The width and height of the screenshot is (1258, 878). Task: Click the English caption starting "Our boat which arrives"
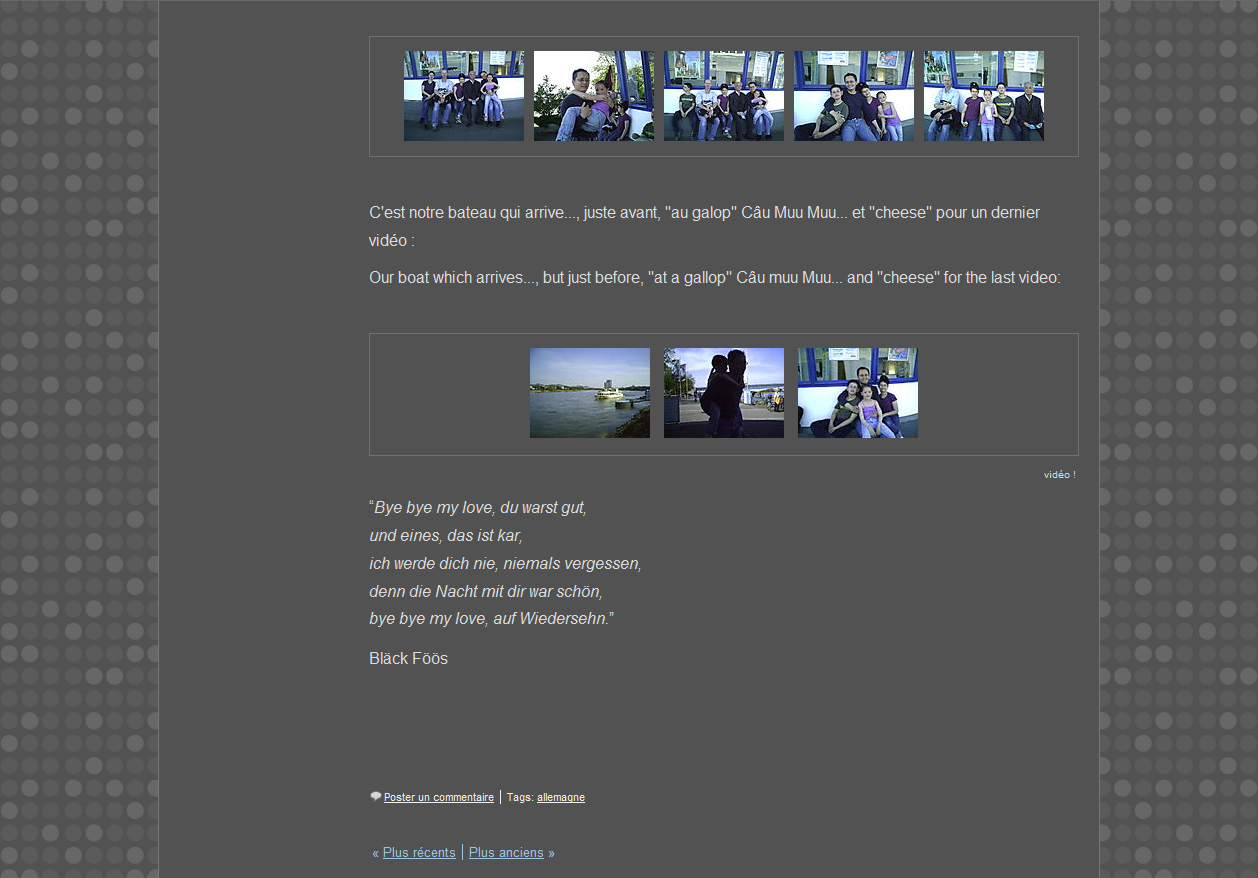[714, 278]
